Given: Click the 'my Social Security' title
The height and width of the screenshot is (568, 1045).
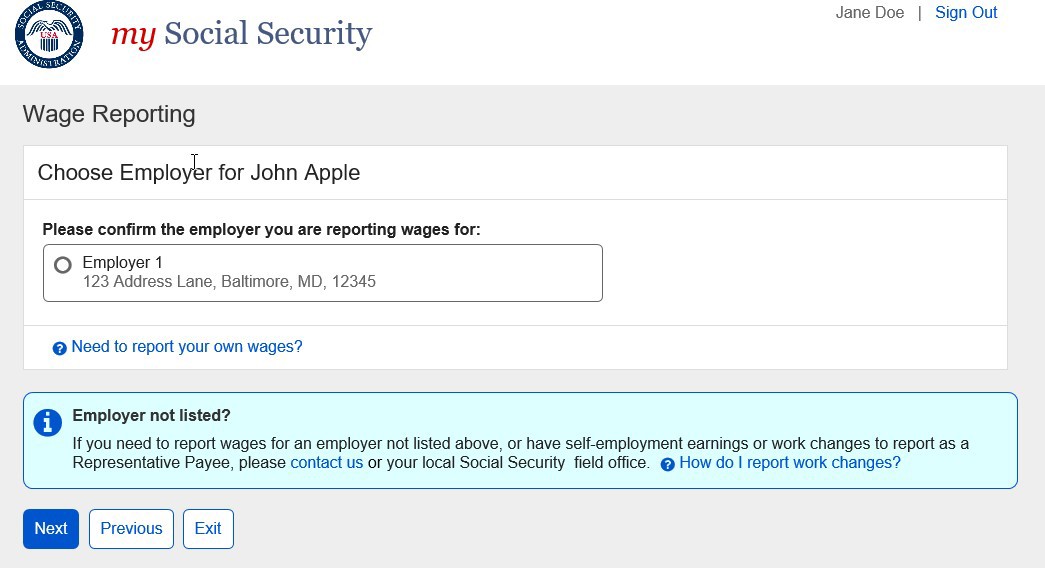Looking at the screenshot, I should point(241,35).
